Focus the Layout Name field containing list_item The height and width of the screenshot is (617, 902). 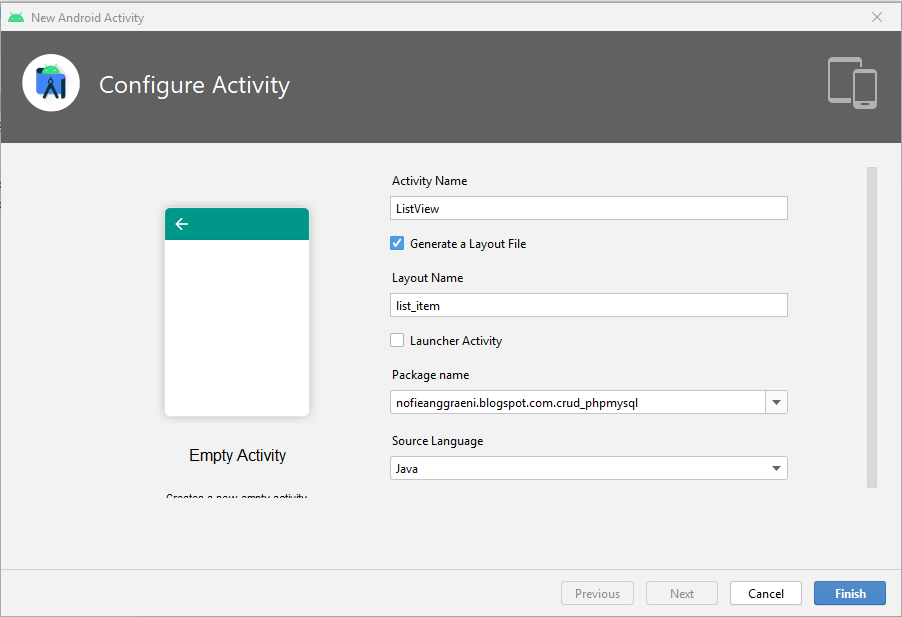(x=588, y=305)
